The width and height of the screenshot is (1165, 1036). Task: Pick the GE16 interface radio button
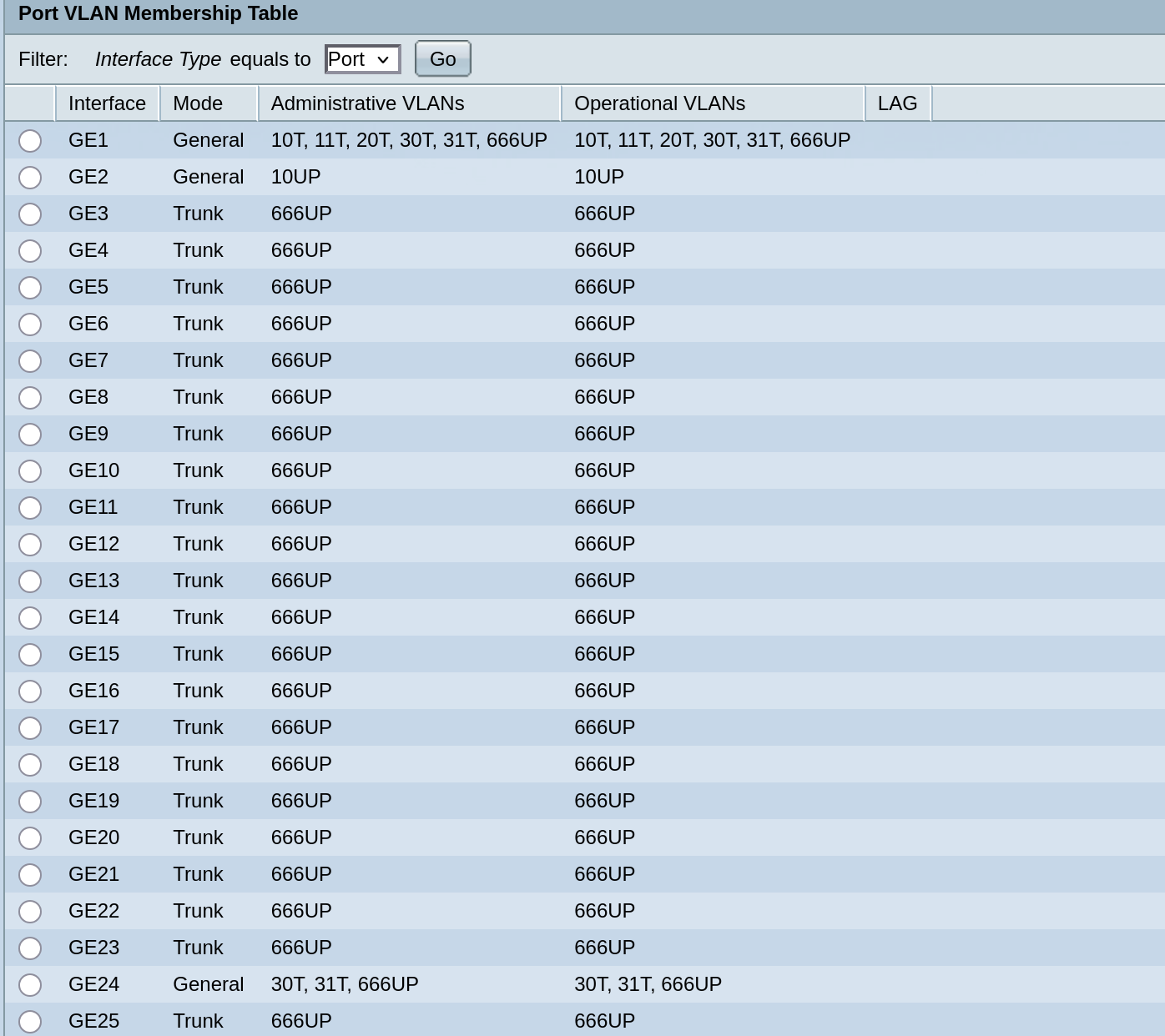pyautogui.click(x=30, y=692)
